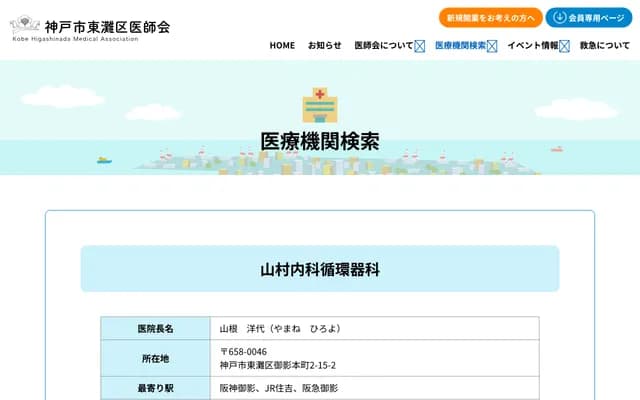Go to HOME in the navigation
Image resolution: width=640 pixels, height=400 pixels.
(x=282, y=46)
